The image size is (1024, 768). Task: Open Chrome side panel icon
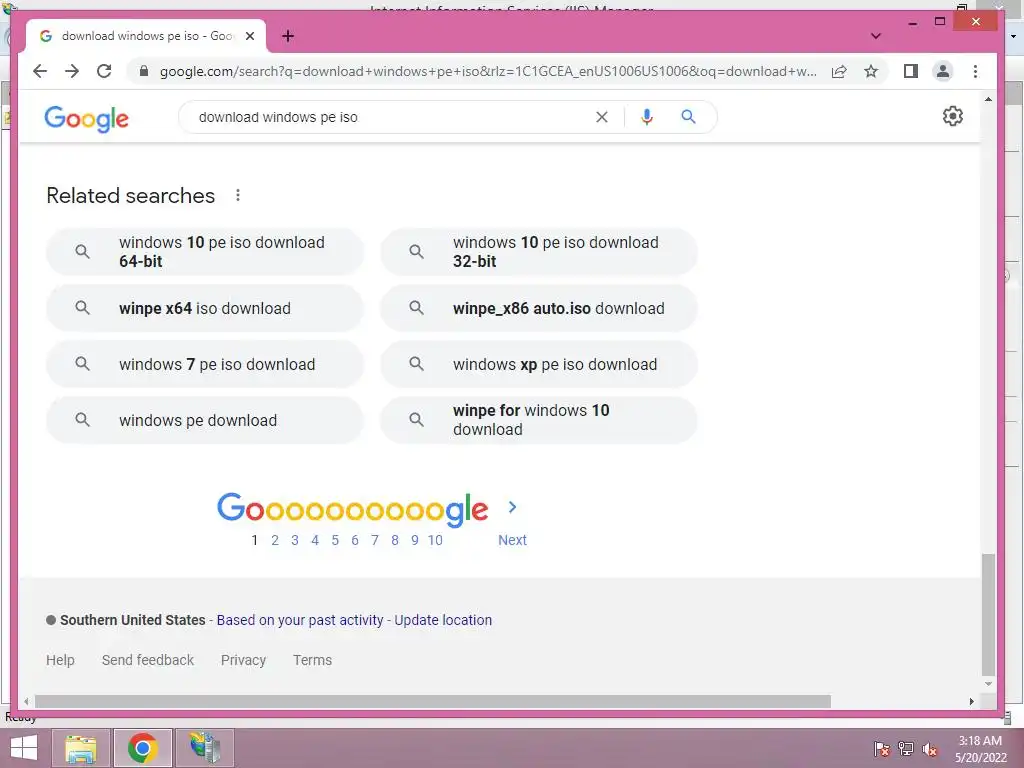(911, 71)
